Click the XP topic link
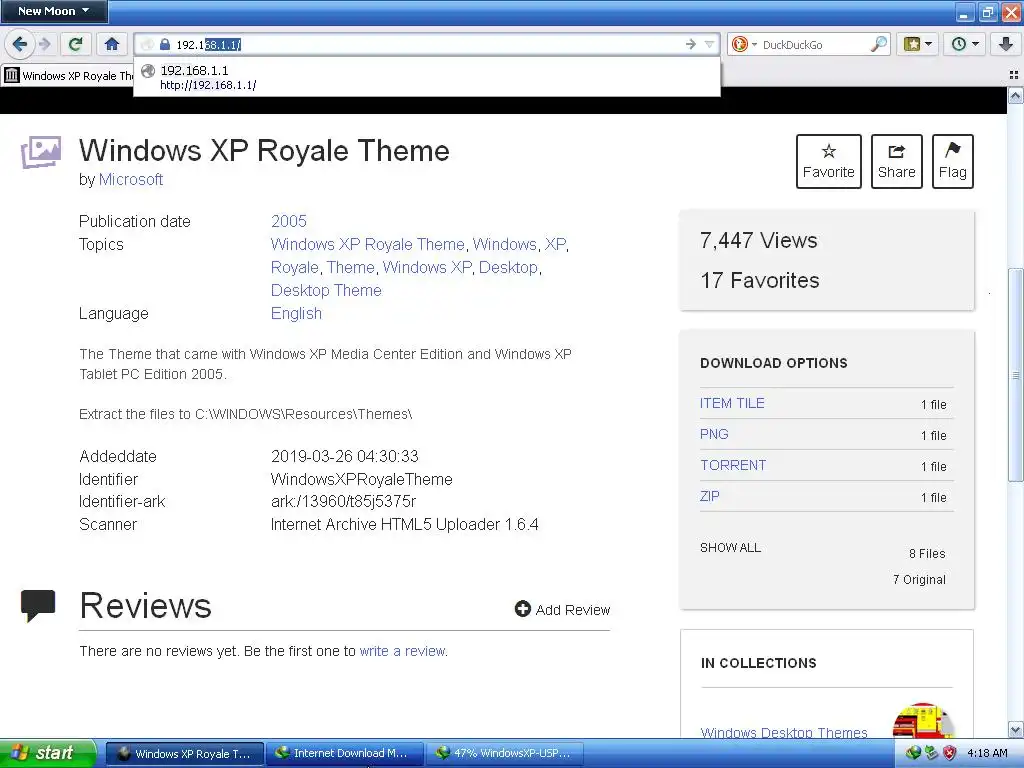This screenshot has height=768, width=1024. pos(555,244)
